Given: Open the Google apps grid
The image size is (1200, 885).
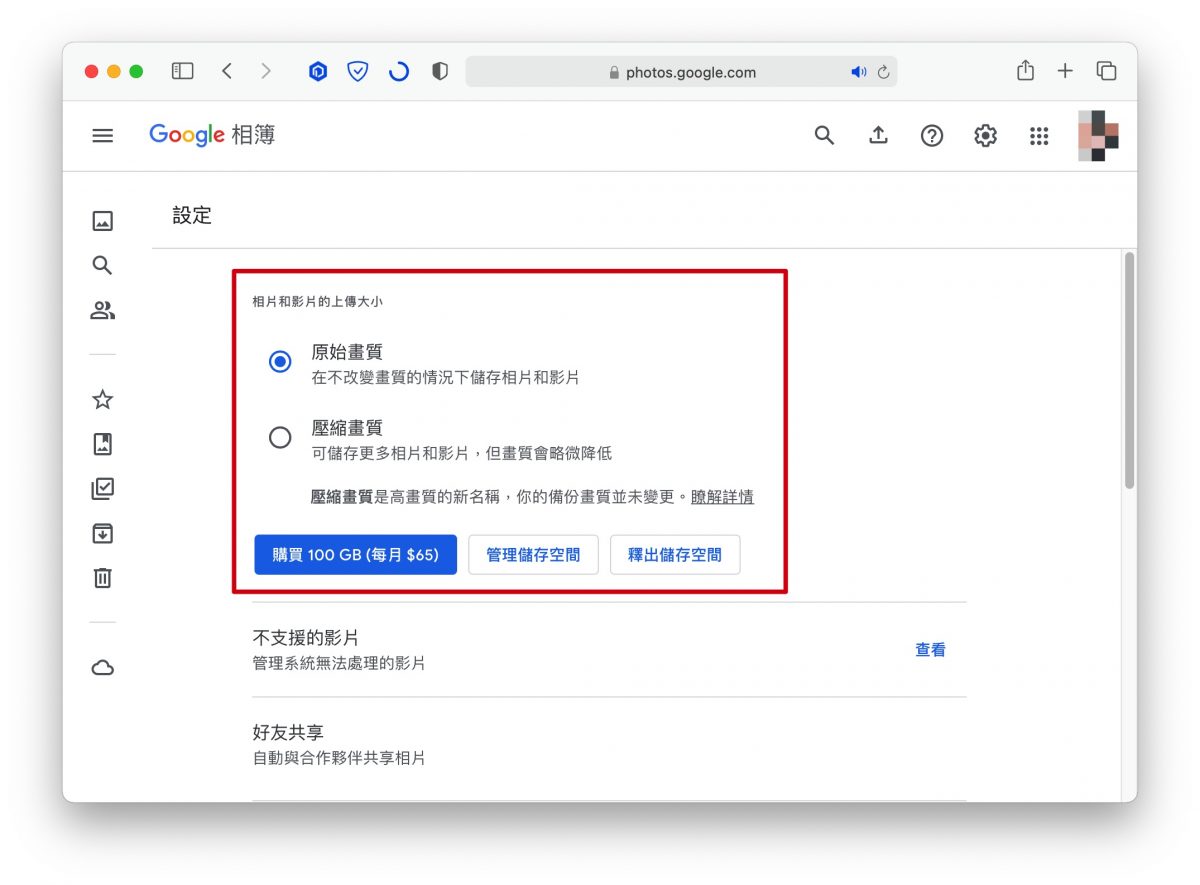Looking at the screenshot, I should tap(1039, 136).
